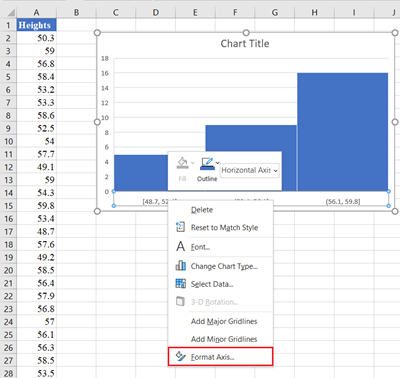Click the Format Axis paint icon
400x378 pixels.
tap(180, 356)
